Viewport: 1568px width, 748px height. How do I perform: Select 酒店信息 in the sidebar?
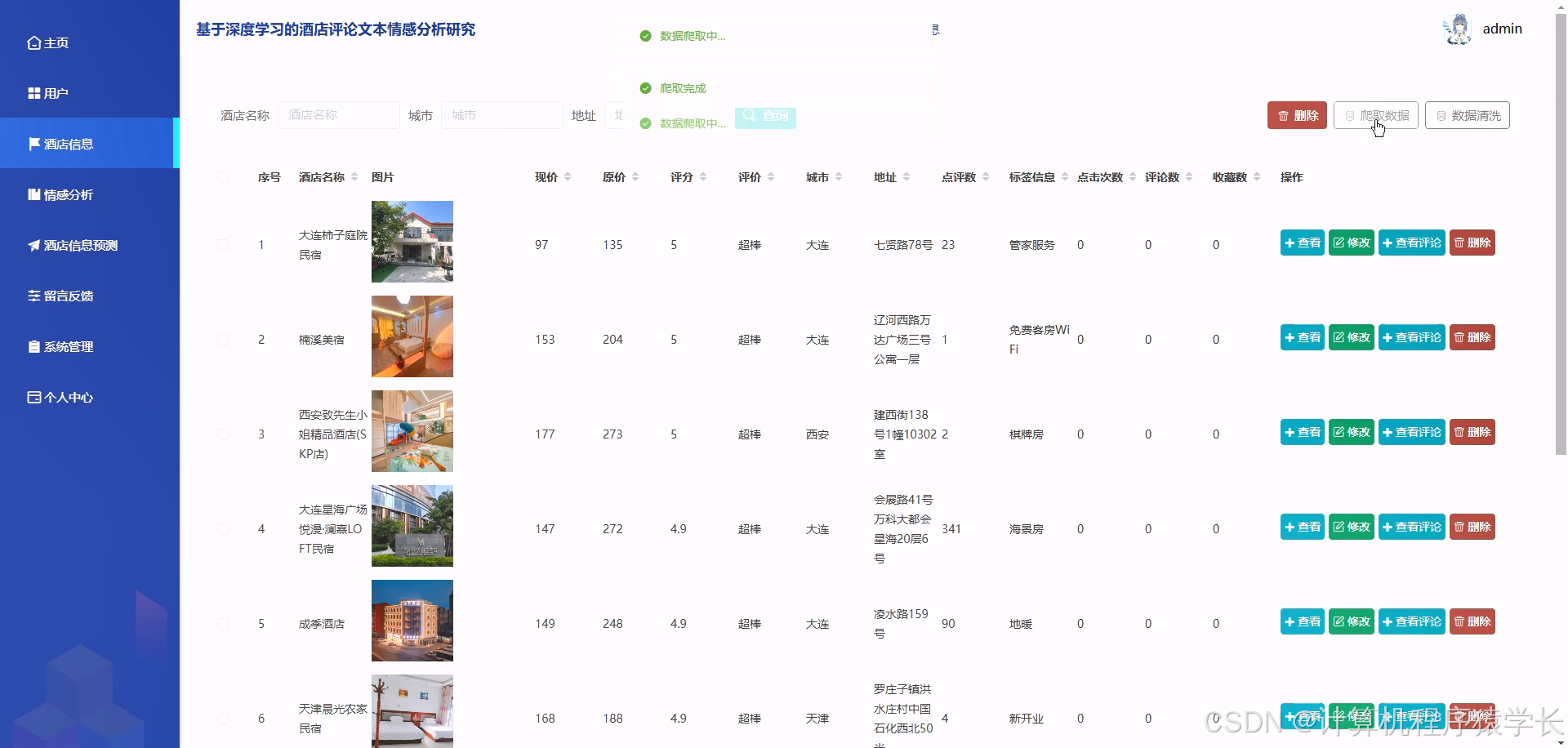[x=90, y=144]
